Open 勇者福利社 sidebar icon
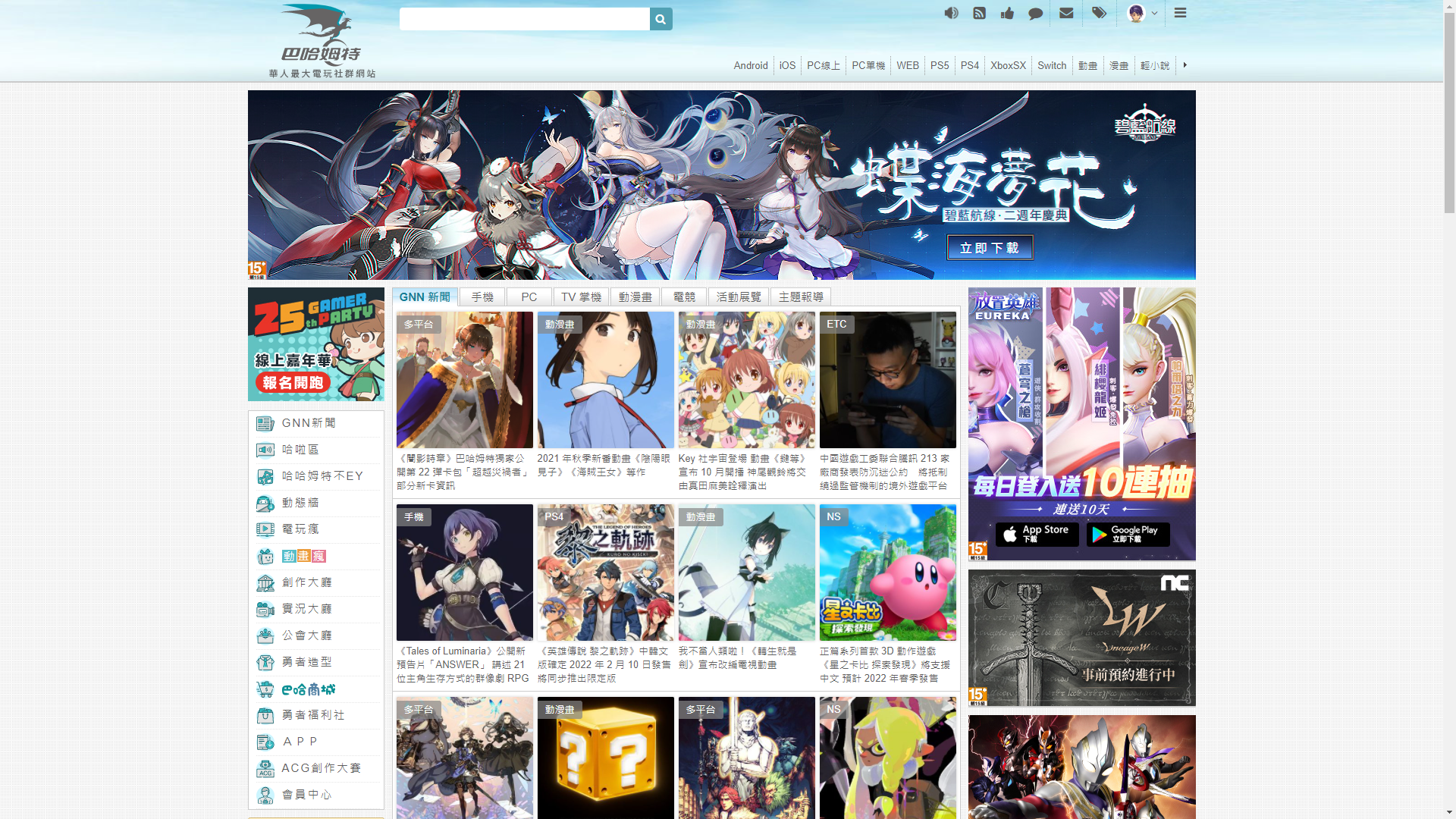The width and height of the screenshot is (1456, 819). 265,716
